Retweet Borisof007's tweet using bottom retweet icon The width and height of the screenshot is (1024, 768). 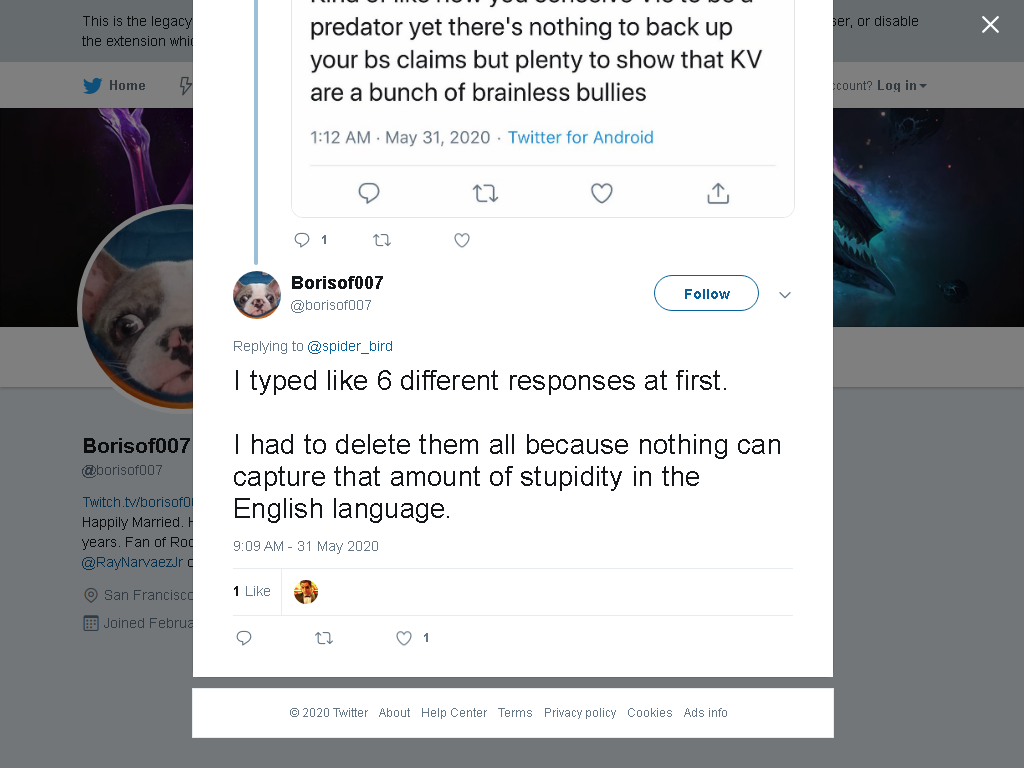point(324,638)
